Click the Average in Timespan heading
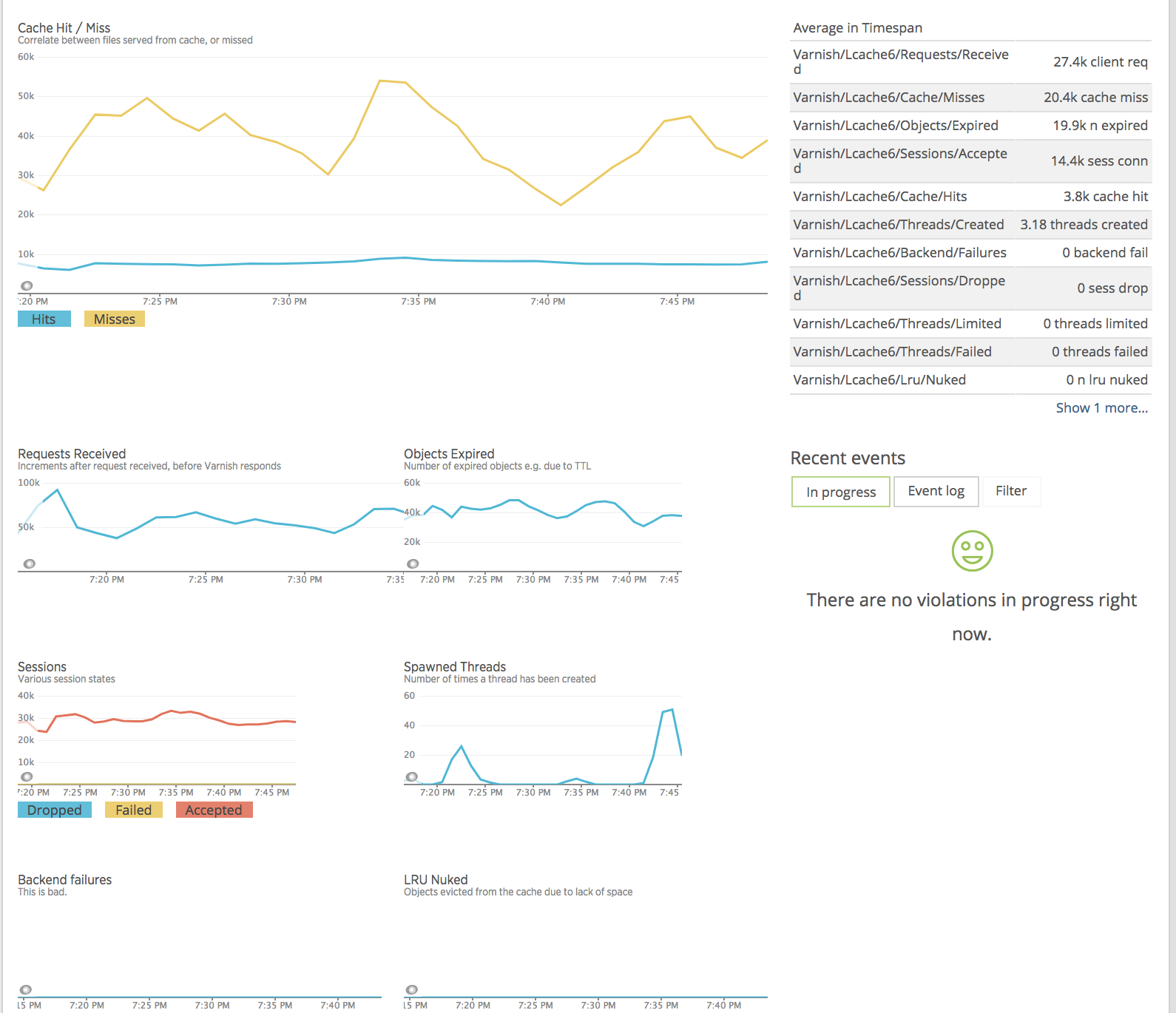1176x1013 pixels. pos(858,28)
